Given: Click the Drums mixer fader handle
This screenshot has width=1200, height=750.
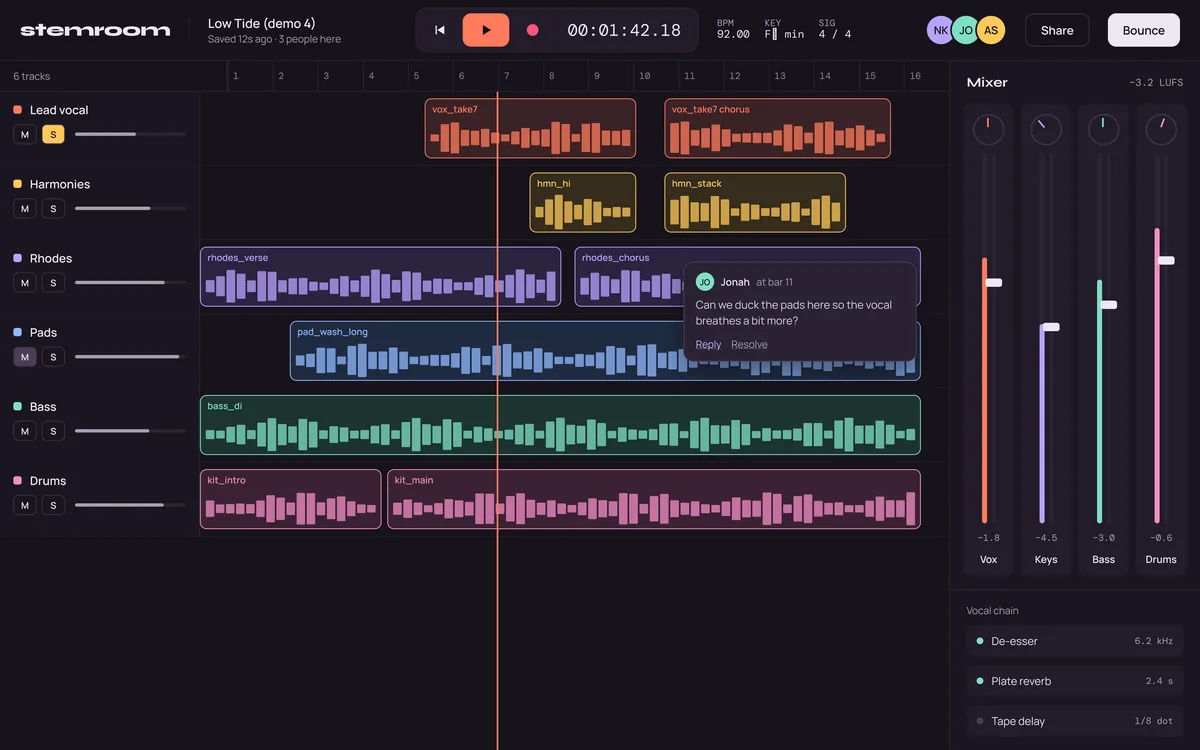Looking at the screenshot, I should tap(1166, 260).
